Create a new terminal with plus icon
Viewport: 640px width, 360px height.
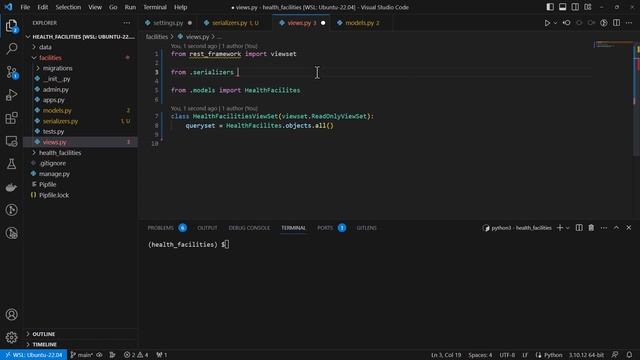click(x=560, y=228)
